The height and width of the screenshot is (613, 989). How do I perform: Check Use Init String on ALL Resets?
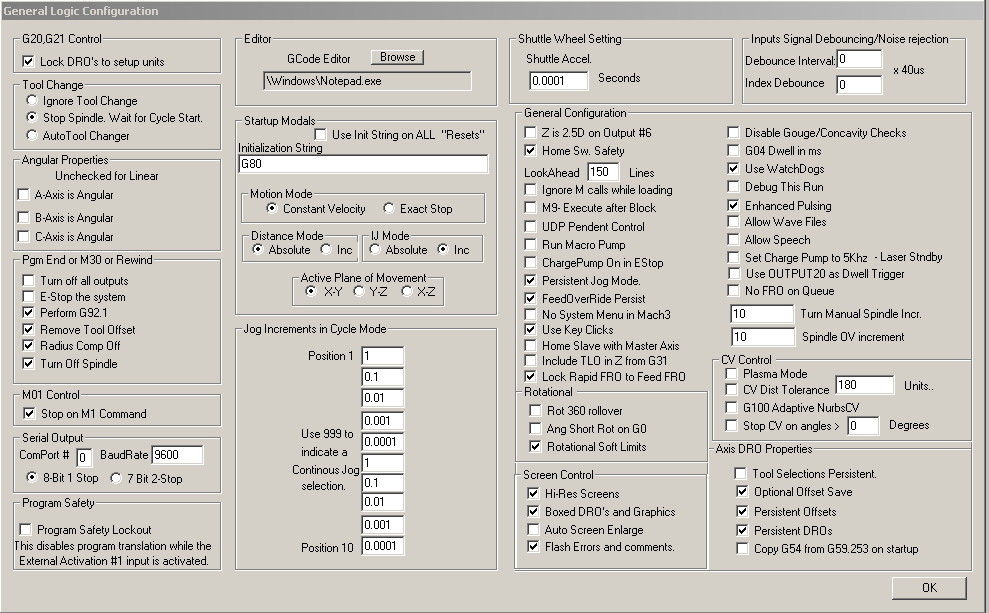click(320, 134)
